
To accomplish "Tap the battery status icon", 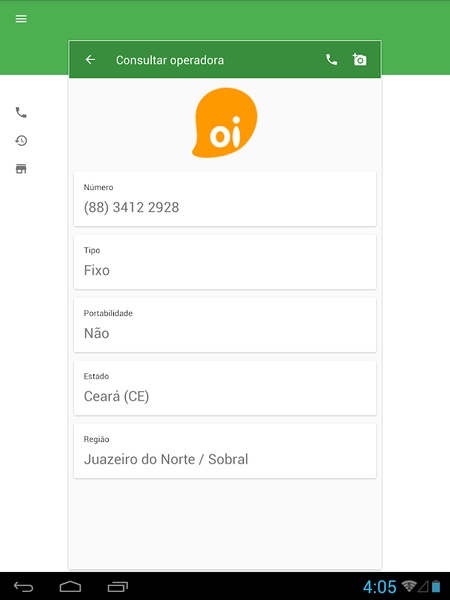I will tap(436, 586).
